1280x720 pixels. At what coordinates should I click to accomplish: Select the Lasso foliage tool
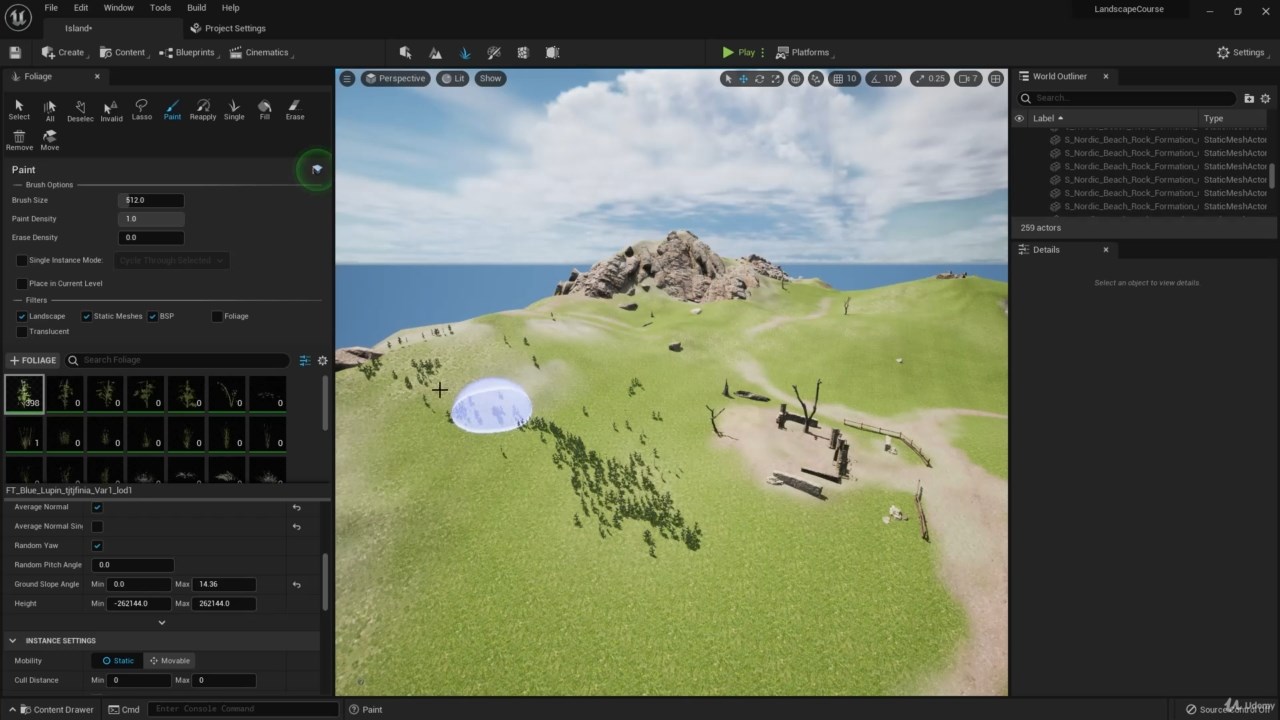[141, 109]
